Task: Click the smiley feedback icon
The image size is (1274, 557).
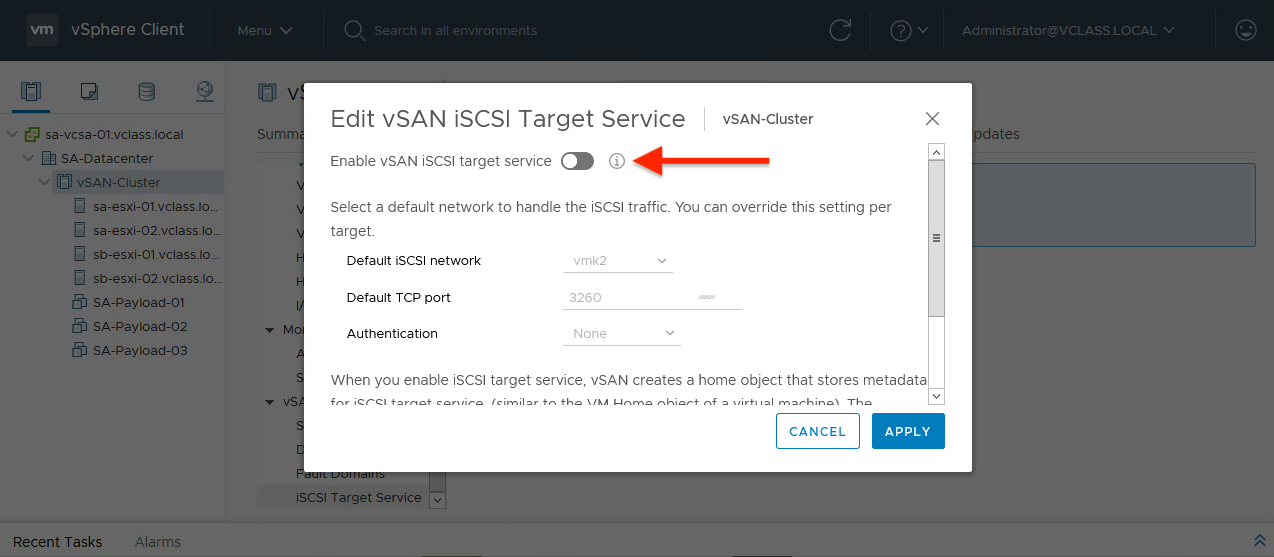Action: pos(1245,30)
